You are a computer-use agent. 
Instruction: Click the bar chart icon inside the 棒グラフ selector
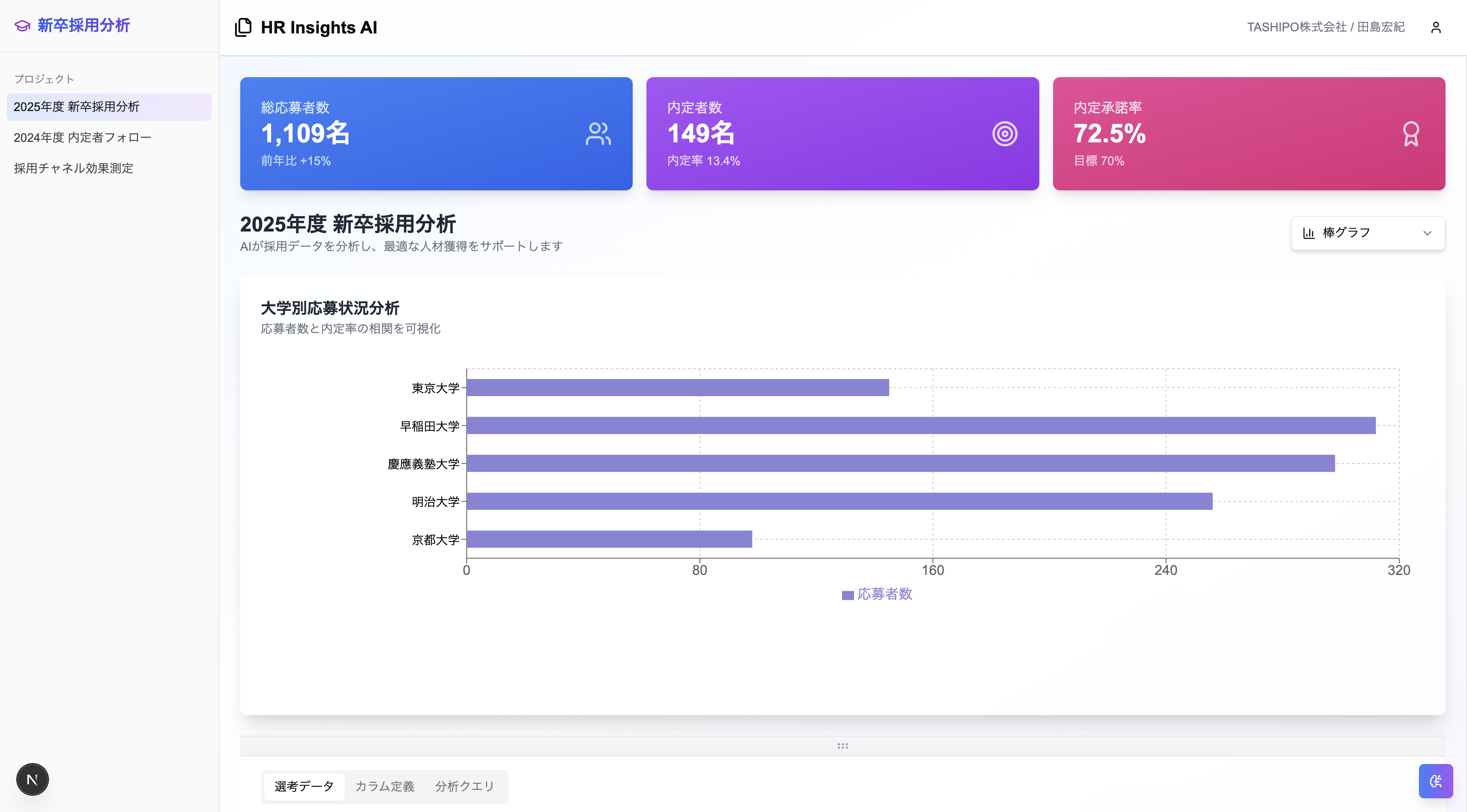pyautogui.click(x=1309, y=233)
